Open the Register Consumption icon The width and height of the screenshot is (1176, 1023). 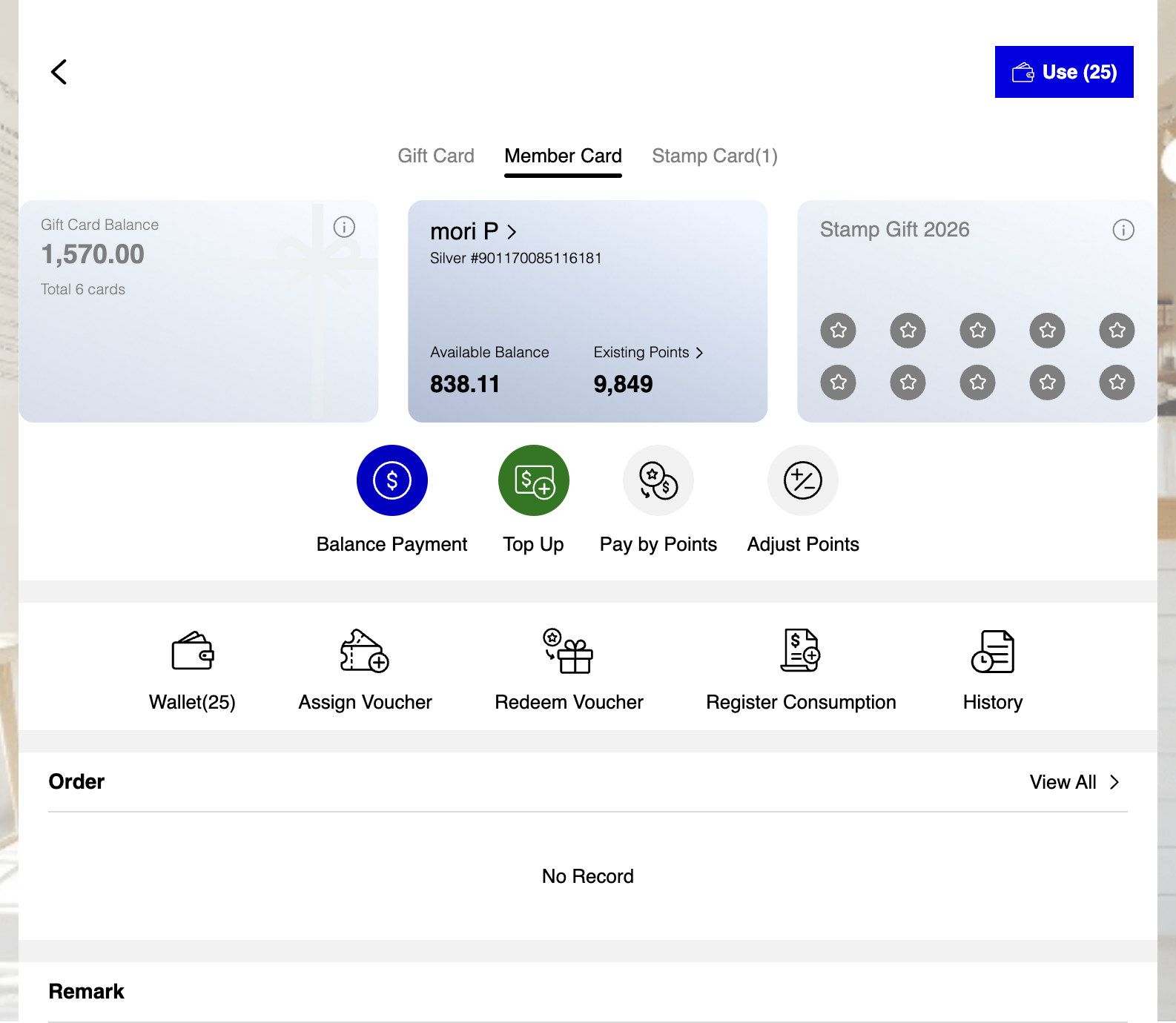coord(801,651)
